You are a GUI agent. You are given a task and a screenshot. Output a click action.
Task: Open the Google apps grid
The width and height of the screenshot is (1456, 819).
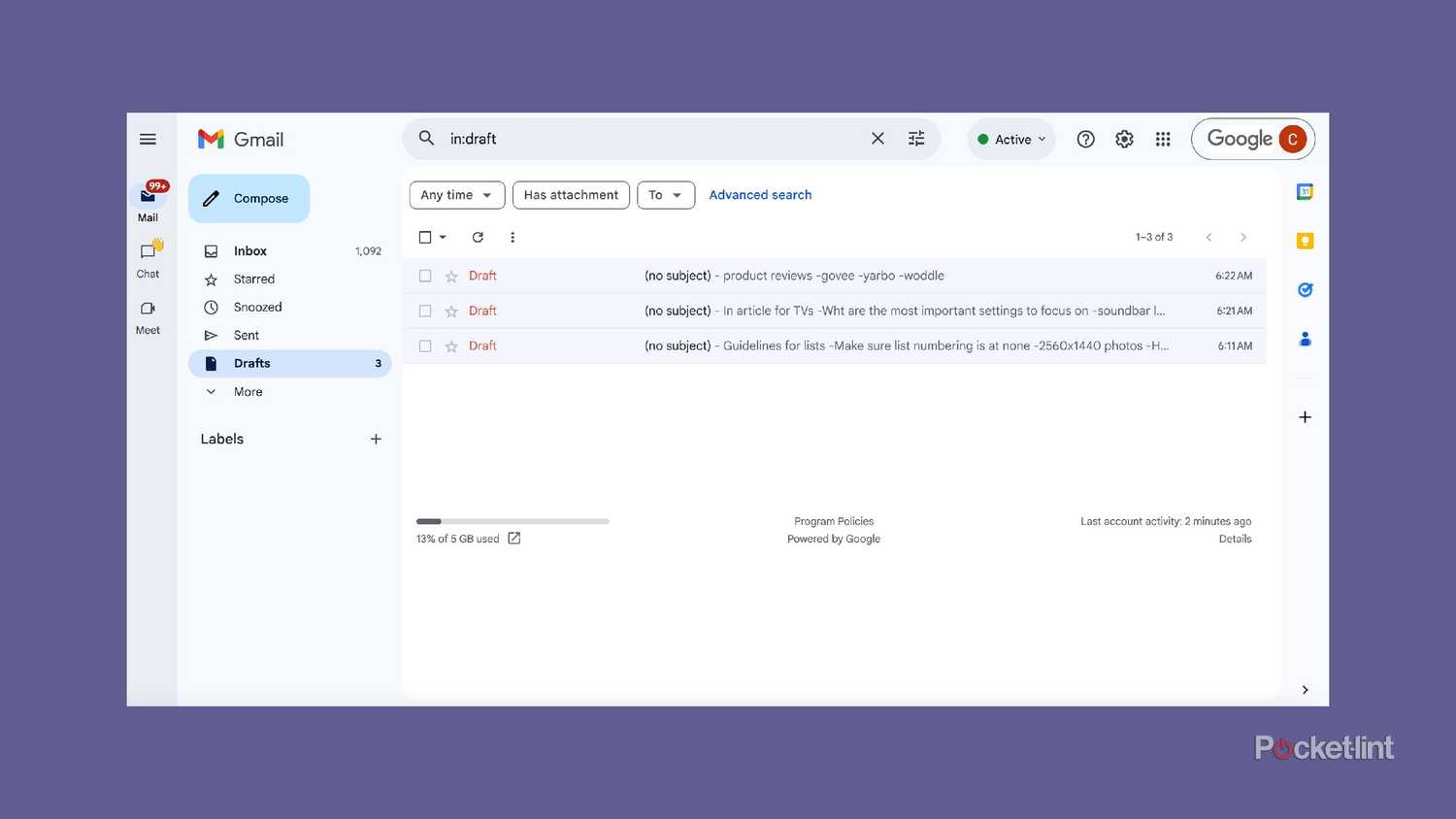pyautogui.click(x=1163, y=140)
